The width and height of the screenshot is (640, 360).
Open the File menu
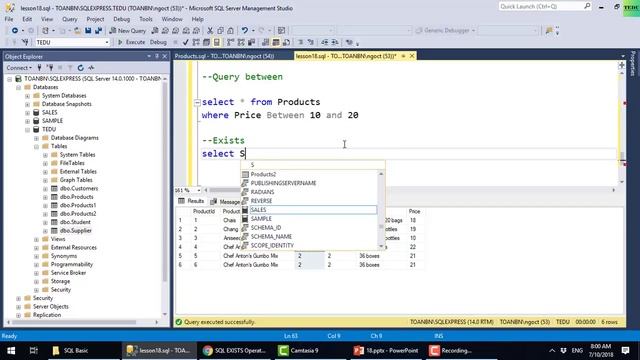[x=9, y=19]
